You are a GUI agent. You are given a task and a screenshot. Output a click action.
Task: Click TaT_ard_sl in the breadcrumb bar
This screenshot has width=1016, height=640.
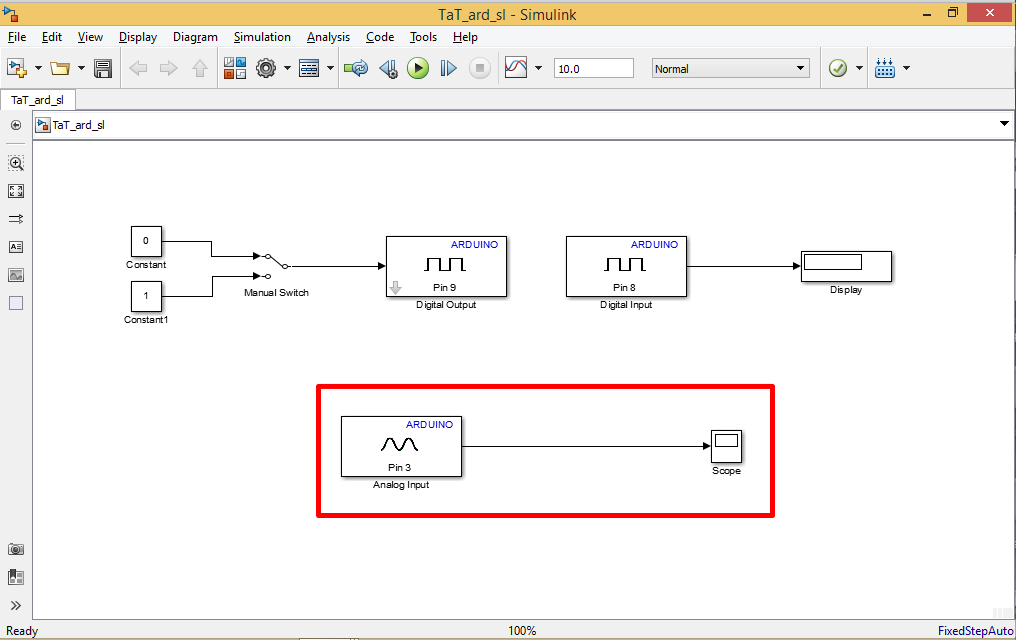pyautogui.click(x=78, y=125)
